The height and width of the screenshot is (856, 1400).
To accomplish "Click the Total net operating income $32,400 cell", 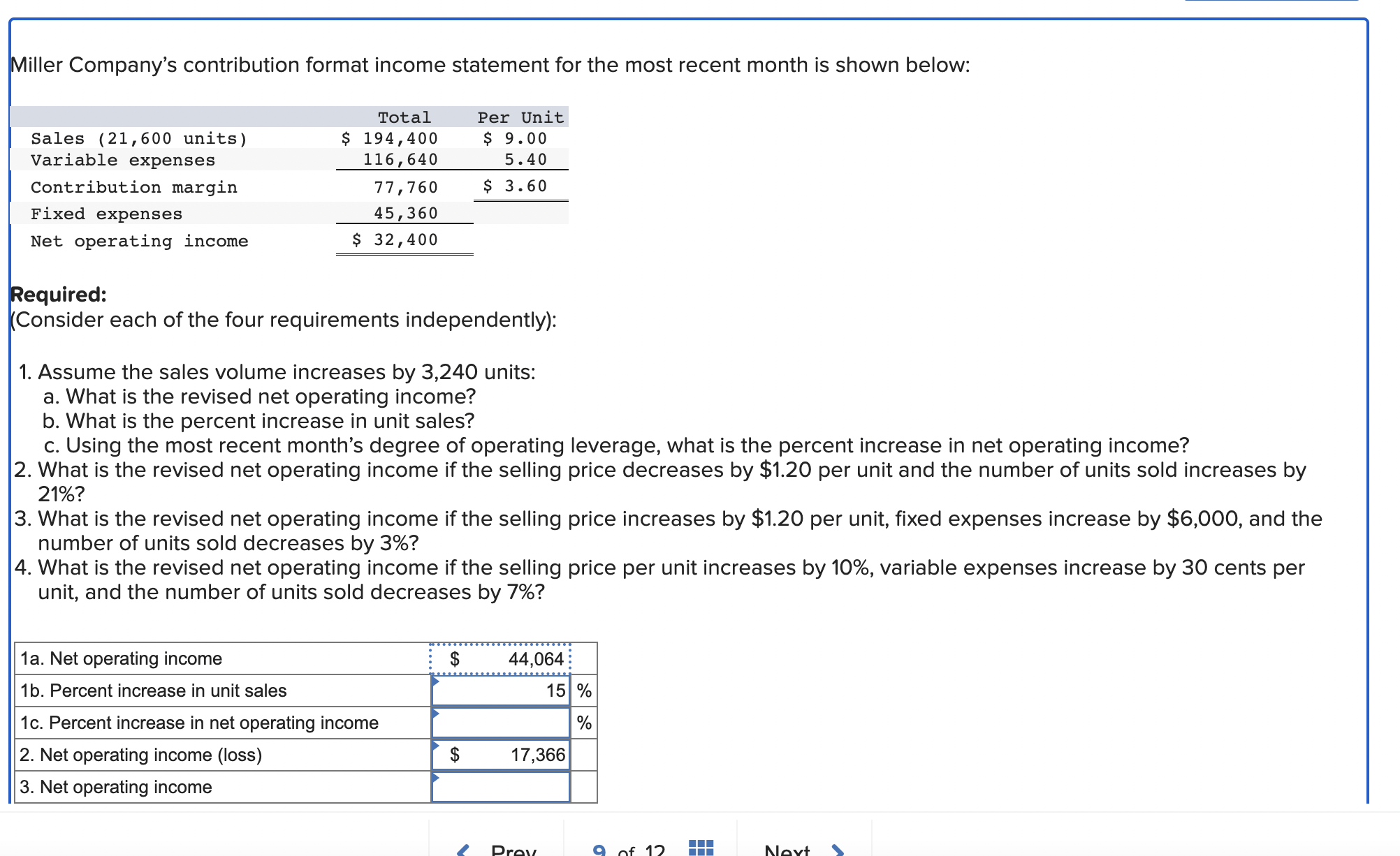I will 395,240.
